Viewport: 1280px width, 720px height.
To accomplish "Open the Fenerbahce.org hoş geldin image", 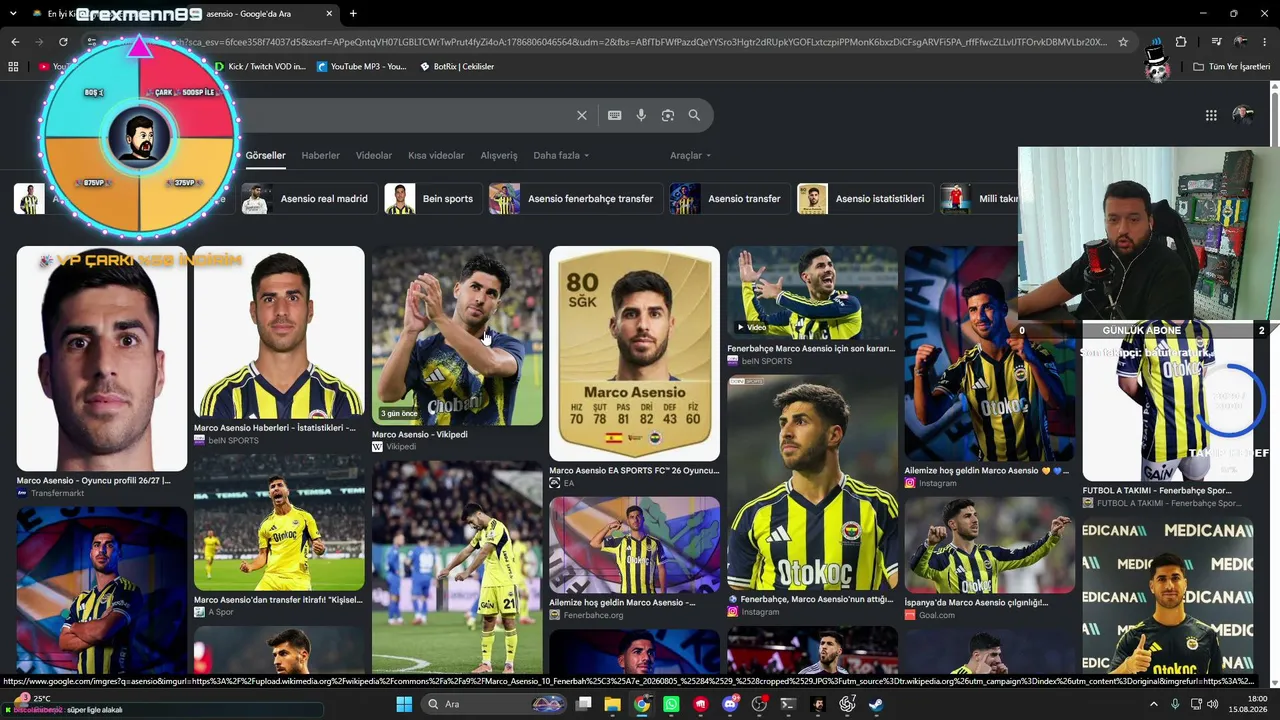I will pyautogui.click(x=634, y=546).
